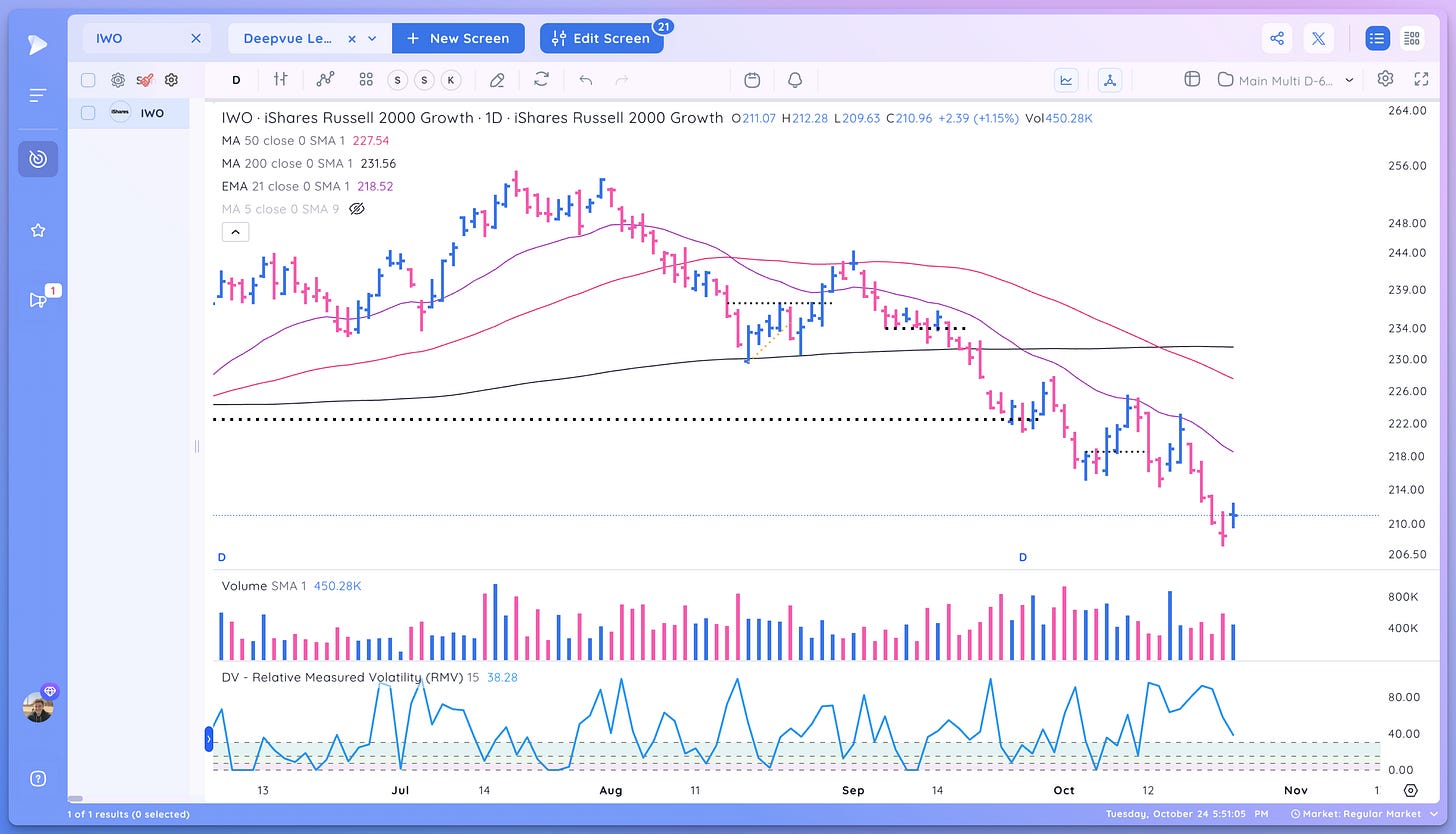Screen dimensions: 1456x834
Task: Show the hidden MA 5 indicator eye
Action: (x=356, y=209)
